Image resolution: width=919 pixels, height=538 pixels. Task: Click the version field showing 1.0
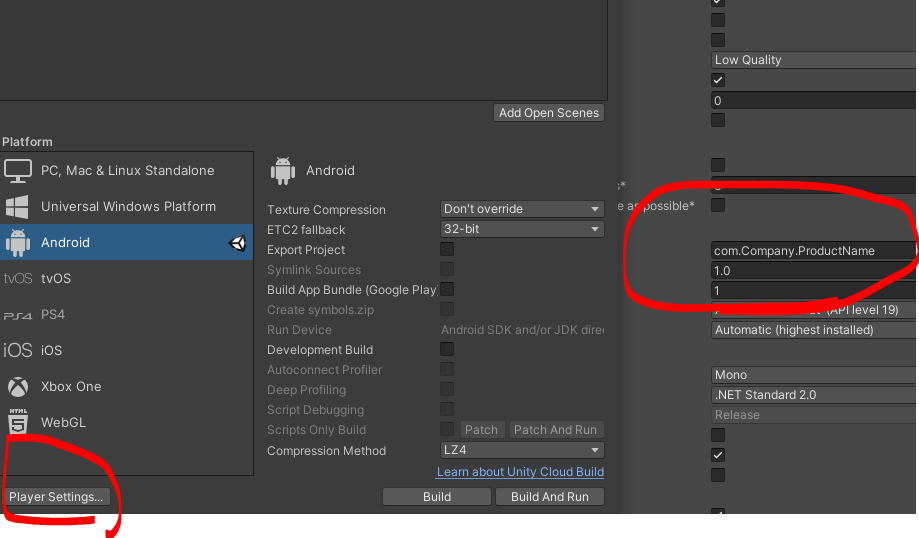pos(814,271)
